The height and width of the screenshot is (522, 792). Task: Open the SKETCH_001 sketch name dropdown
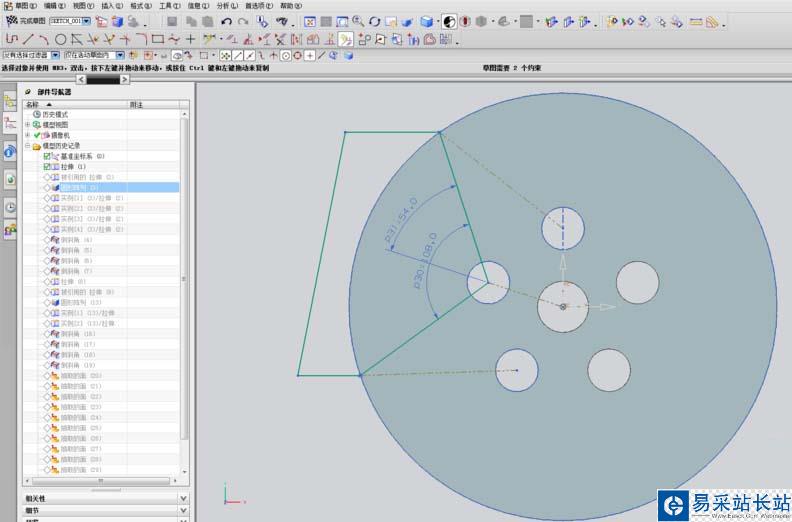[x=86, y=21]
